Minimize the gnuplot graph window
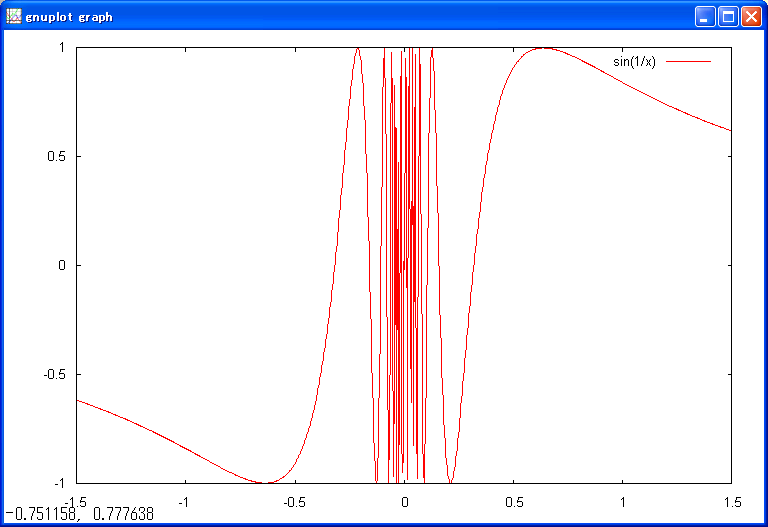 [705, 17]
